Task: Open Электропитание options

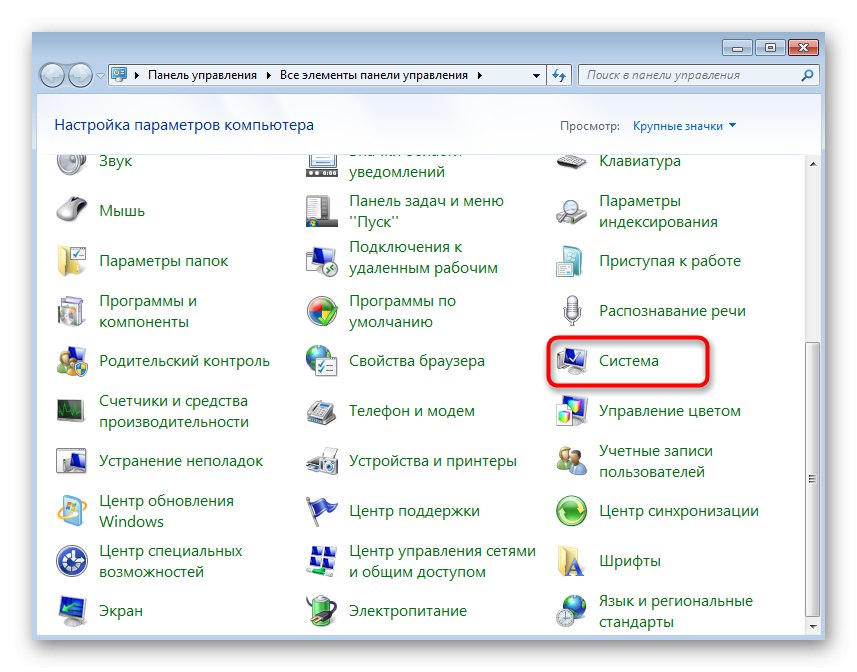Action: click(409, 611)
